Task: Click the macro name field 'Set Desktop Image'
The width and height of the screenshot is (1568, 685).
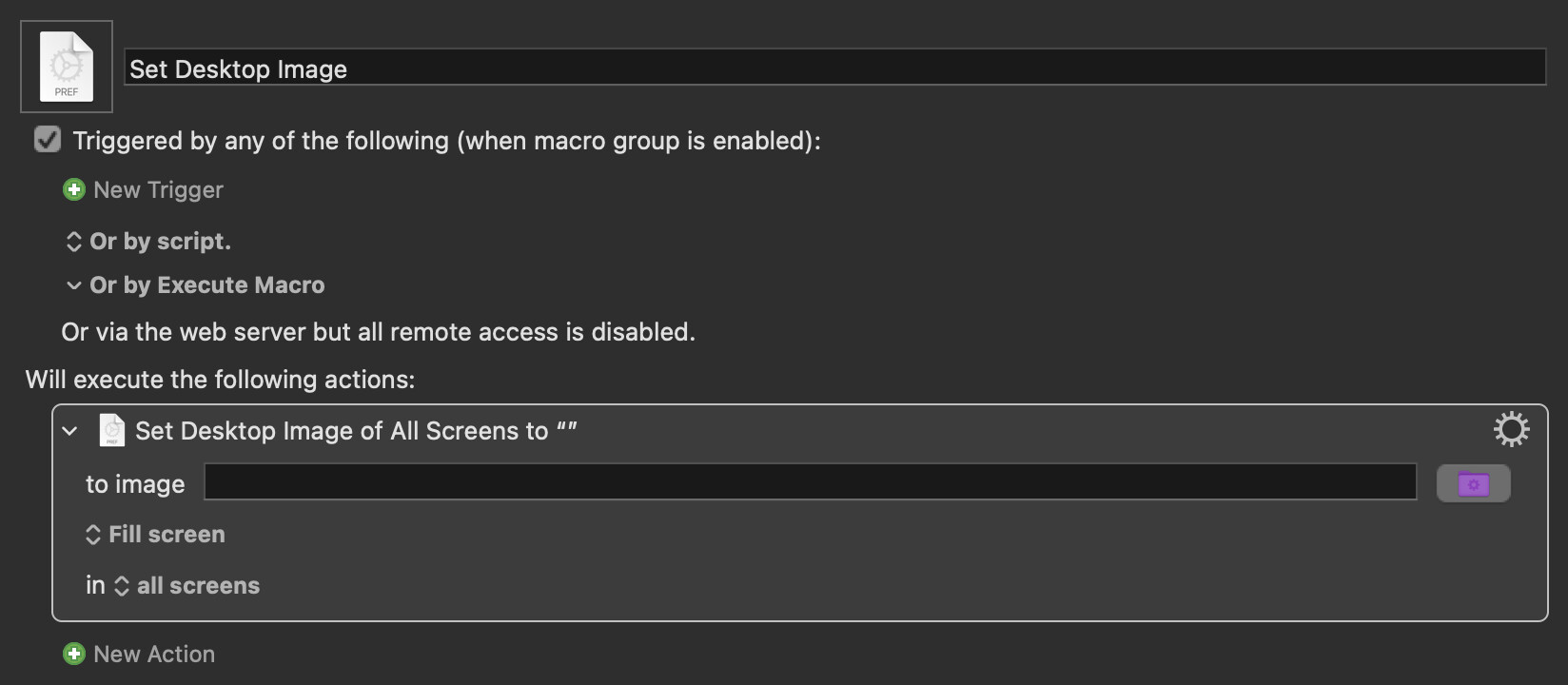Action: (834, 68)
